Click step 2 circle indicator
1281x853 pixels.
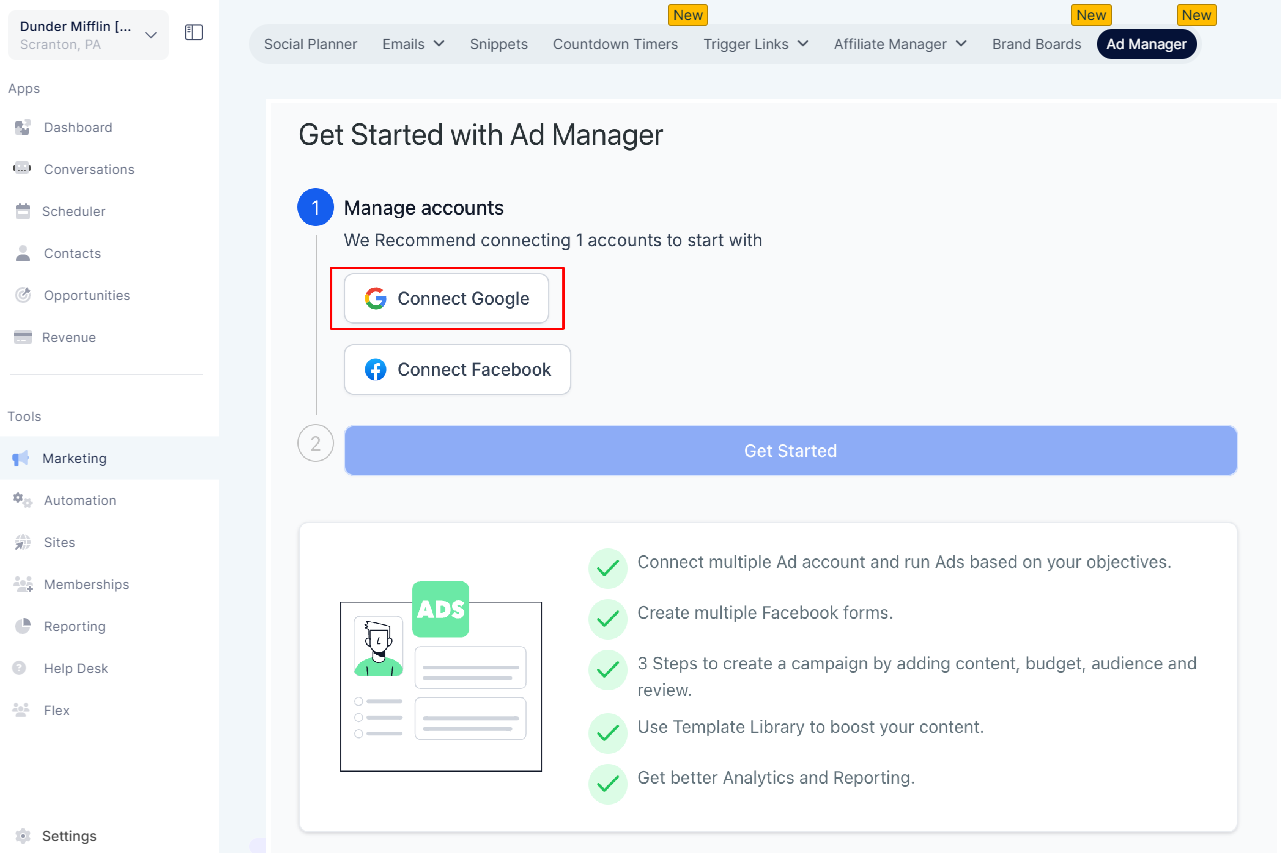315,444
